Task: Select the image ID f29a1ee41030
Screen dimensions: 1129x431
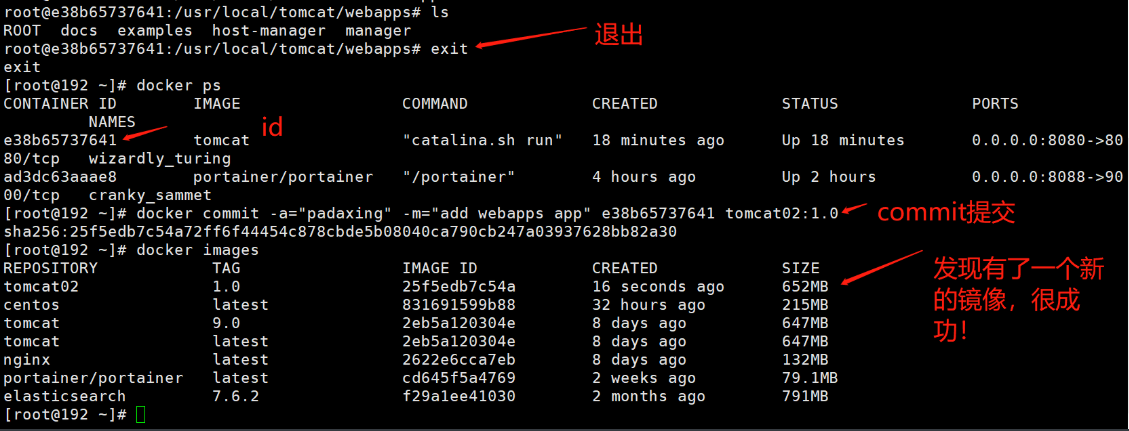Action: [459, 396]
